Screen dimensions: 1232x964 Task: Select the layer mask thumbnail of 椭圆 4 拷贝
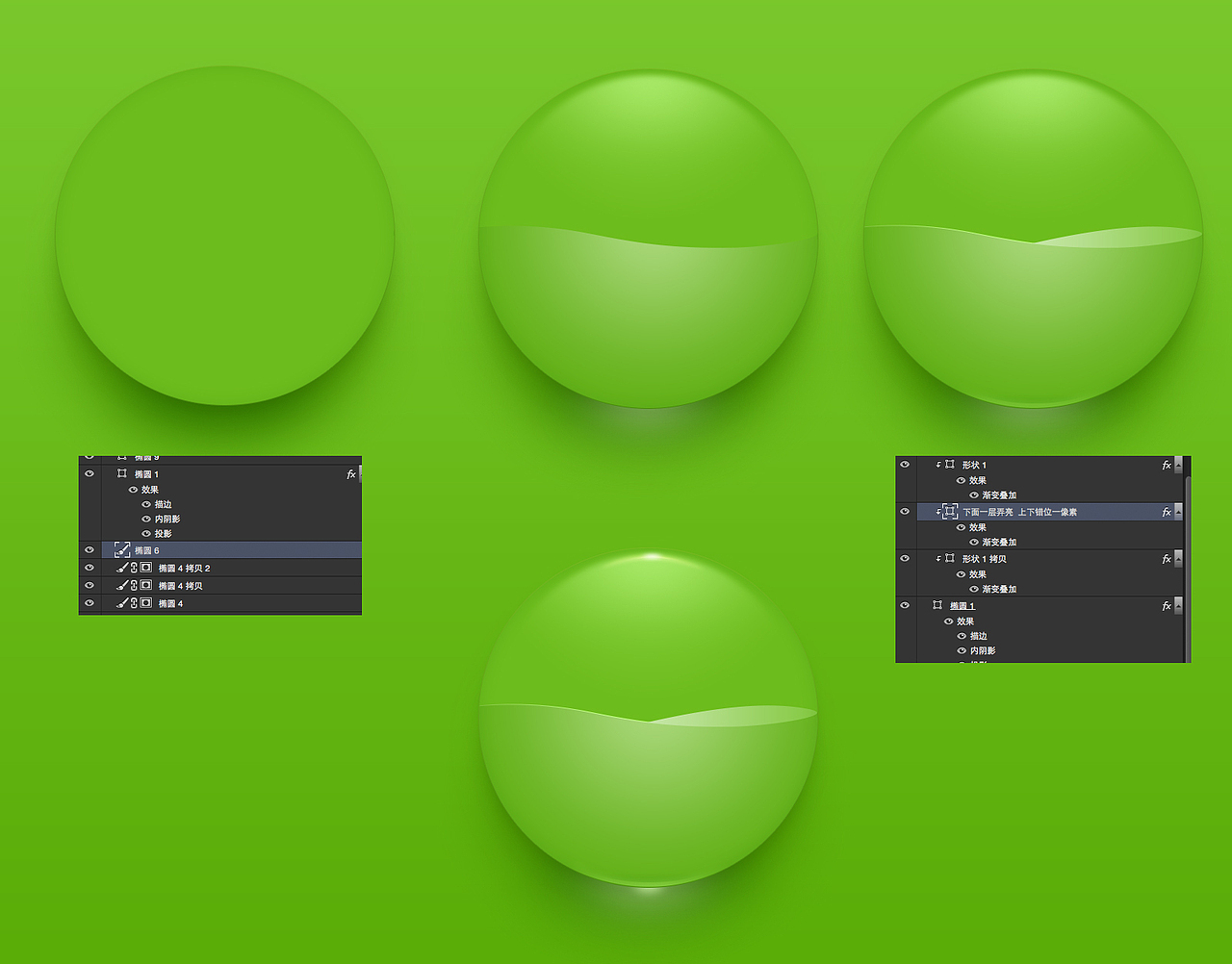point(145,585)
